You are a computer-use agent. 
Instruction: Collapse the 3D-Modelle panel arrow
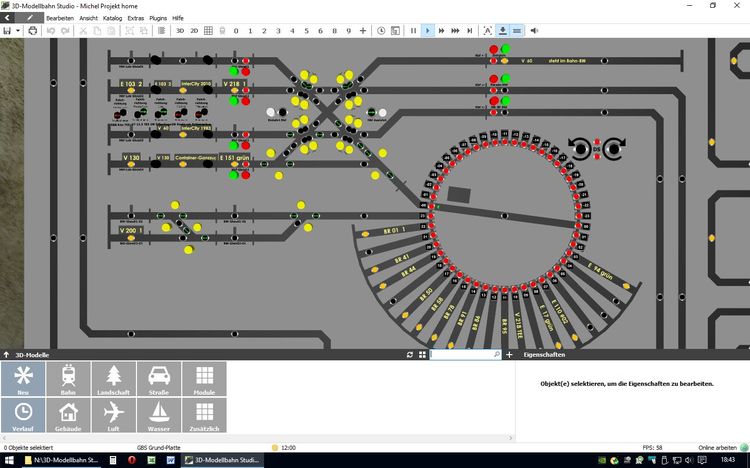click(x=6, y=355)
